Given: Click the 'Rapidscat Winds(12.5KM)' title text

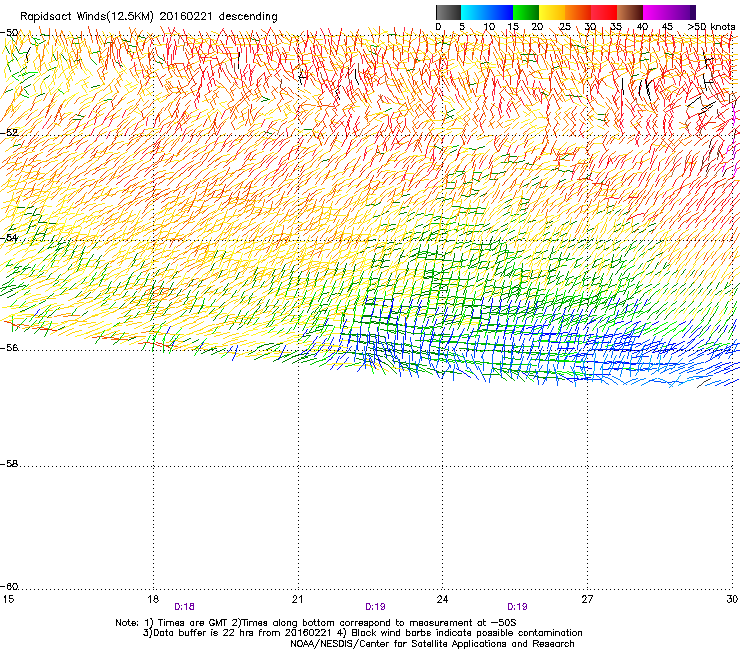Looking at the screenshot, I should tap(86, 17).
